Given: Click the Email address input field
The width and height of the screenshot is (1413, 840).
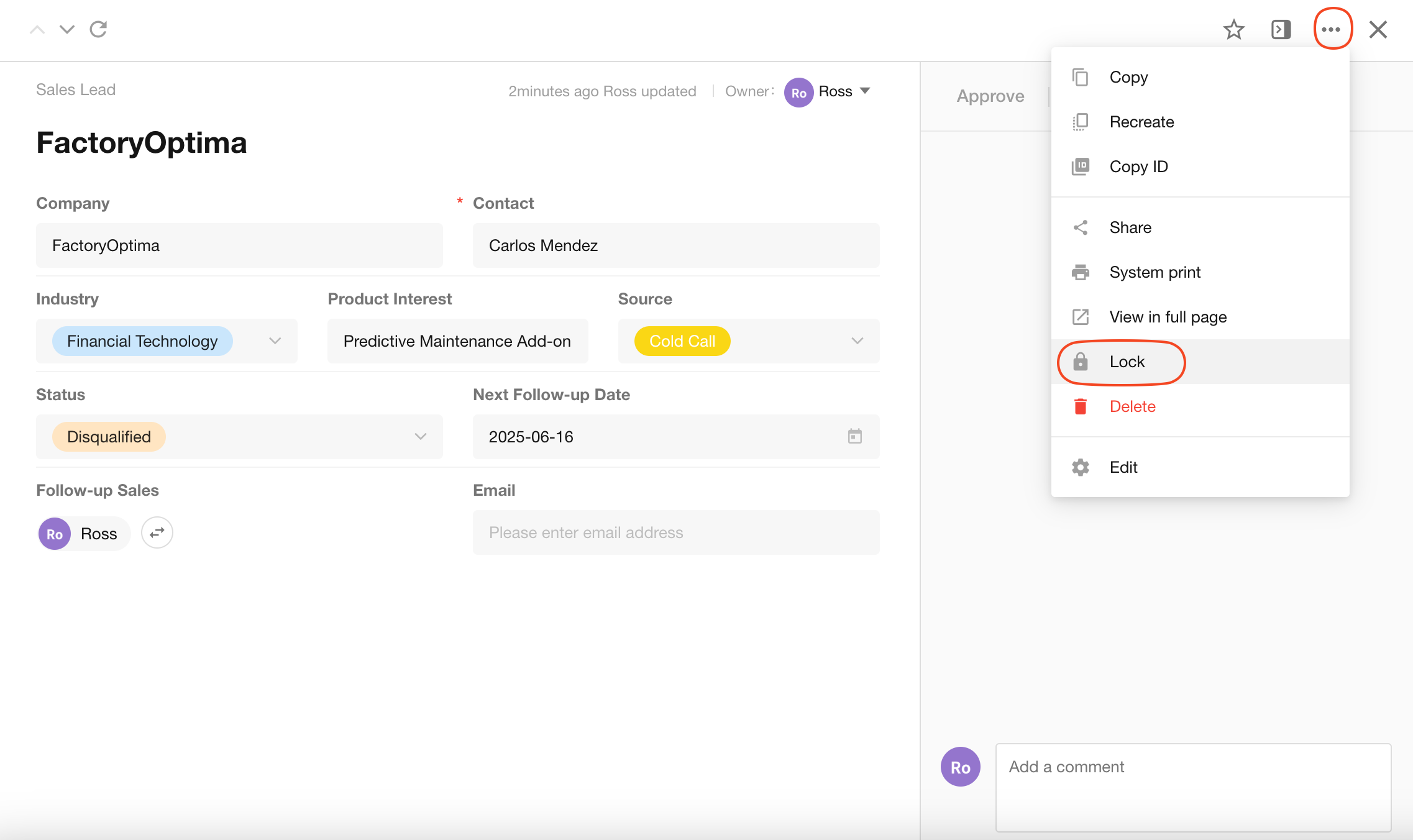Looking at the screenshot, I should [675, 532].
